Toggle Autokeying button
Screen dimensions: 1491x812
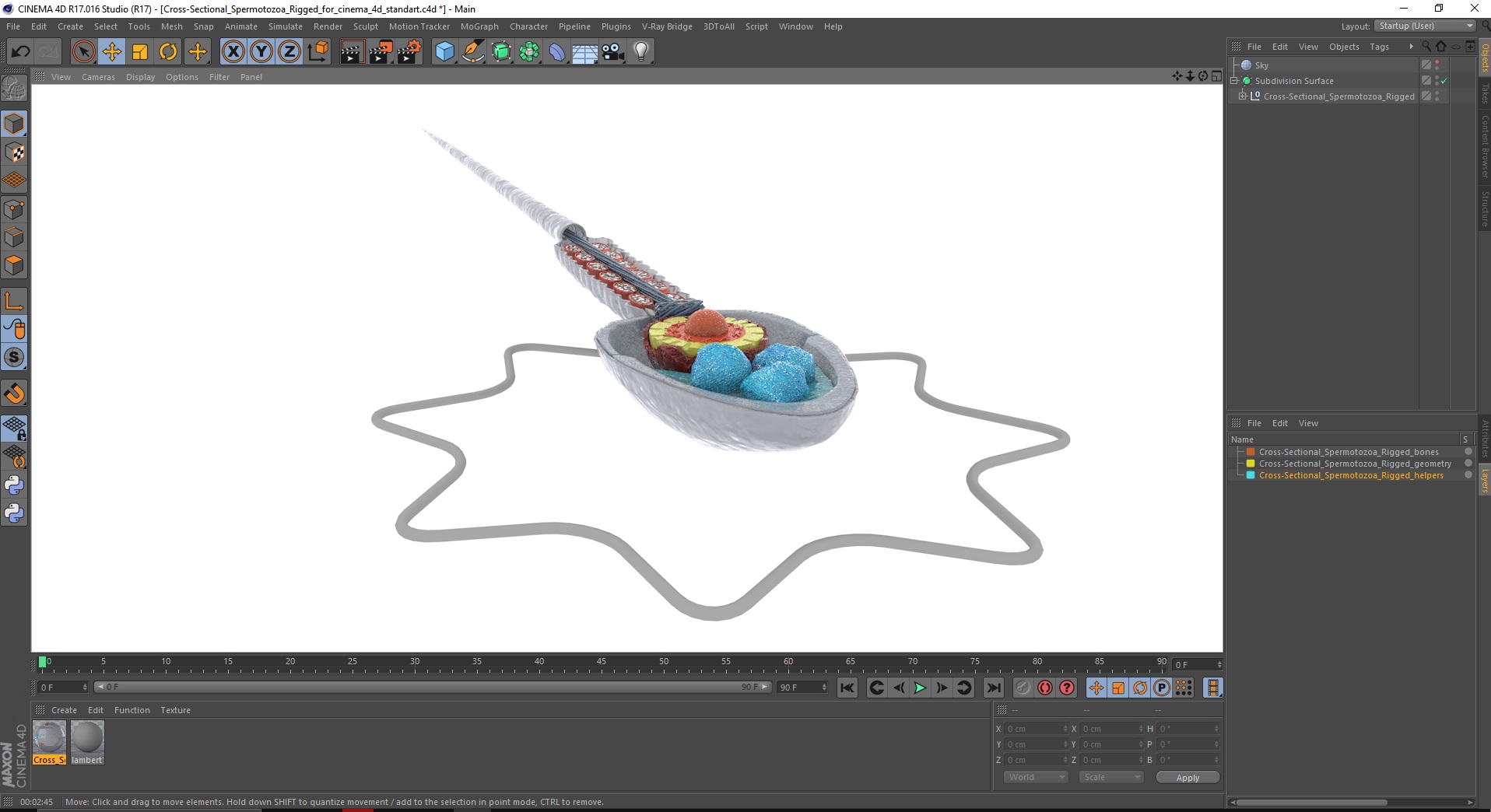(1044, 688)
